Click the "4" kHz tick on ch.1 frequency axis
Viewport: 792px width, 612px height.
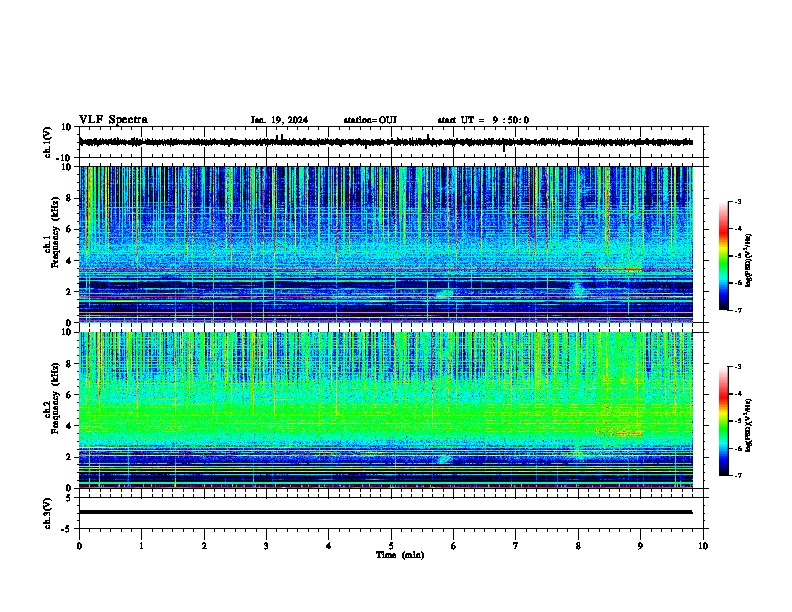[70, 261]
